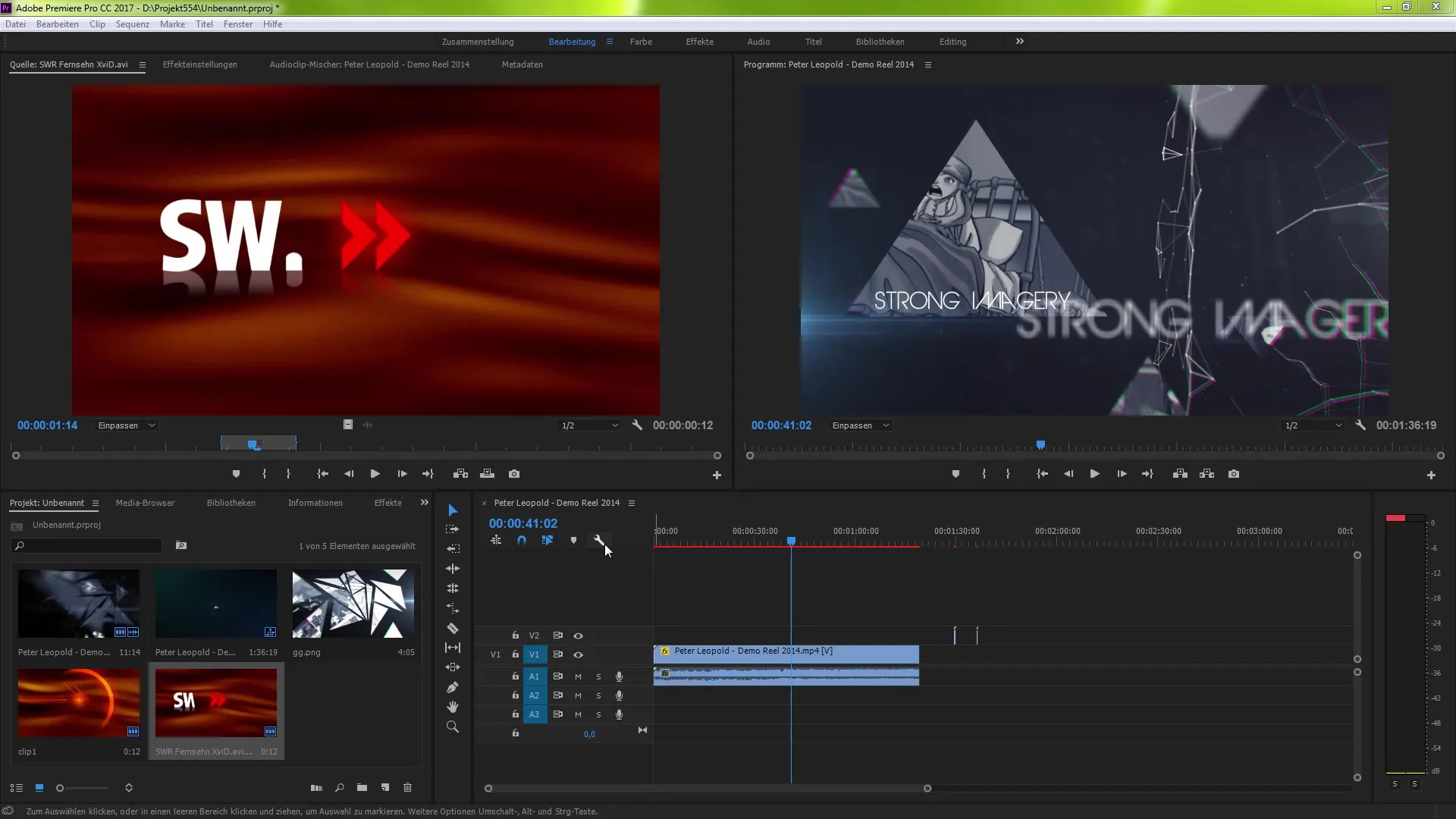The image size is (1456, 819).
Task: Open Program panel menu icon
Action: (927, 64)
